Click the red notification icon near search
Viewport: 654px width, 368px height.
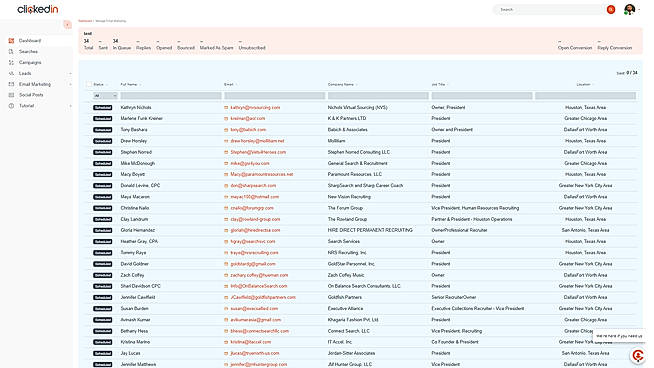pyautogui.click(x=611, y=9)
